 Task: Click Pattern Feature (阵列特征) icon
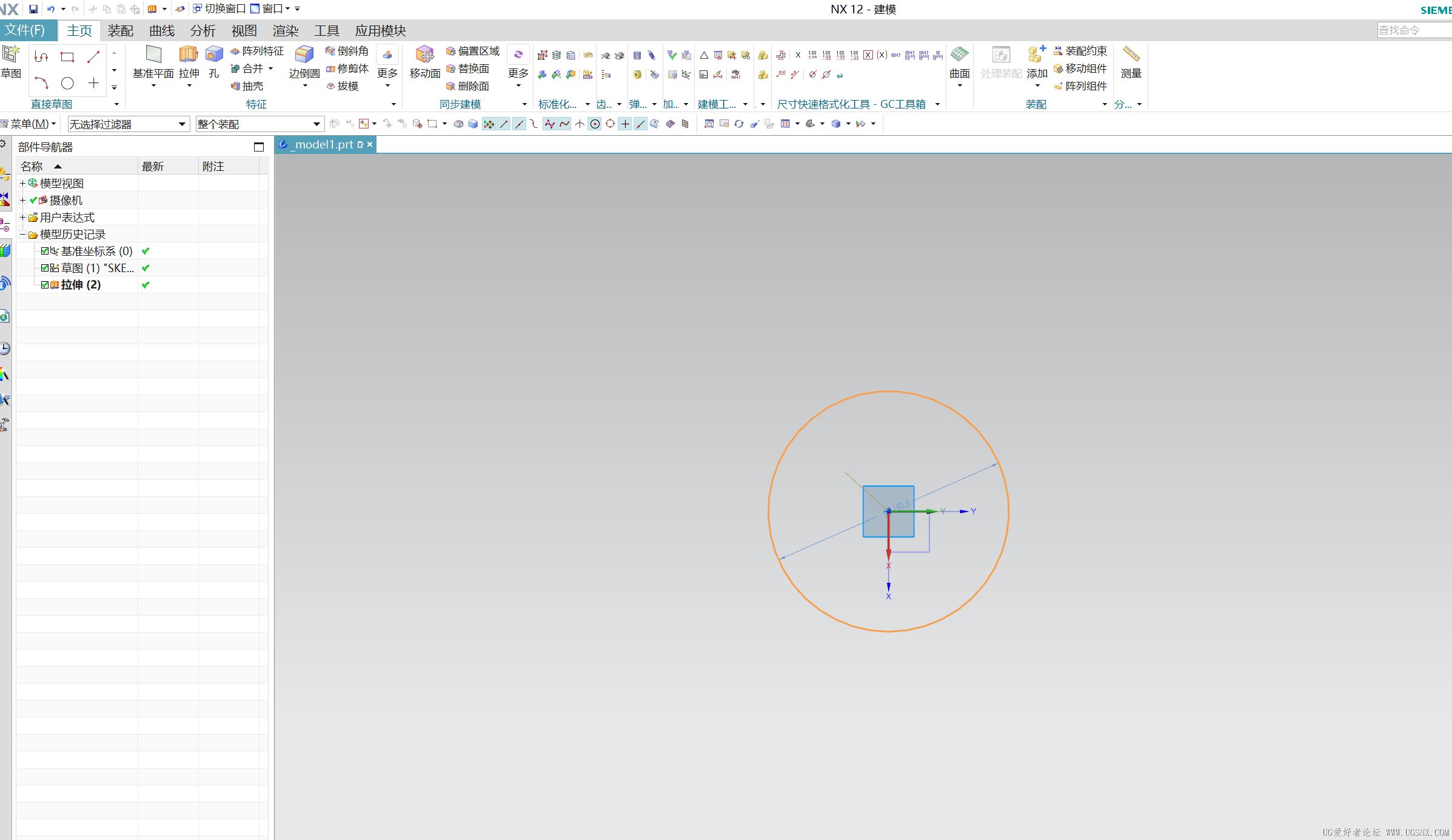pyautogui.click(x=235, y=51)
